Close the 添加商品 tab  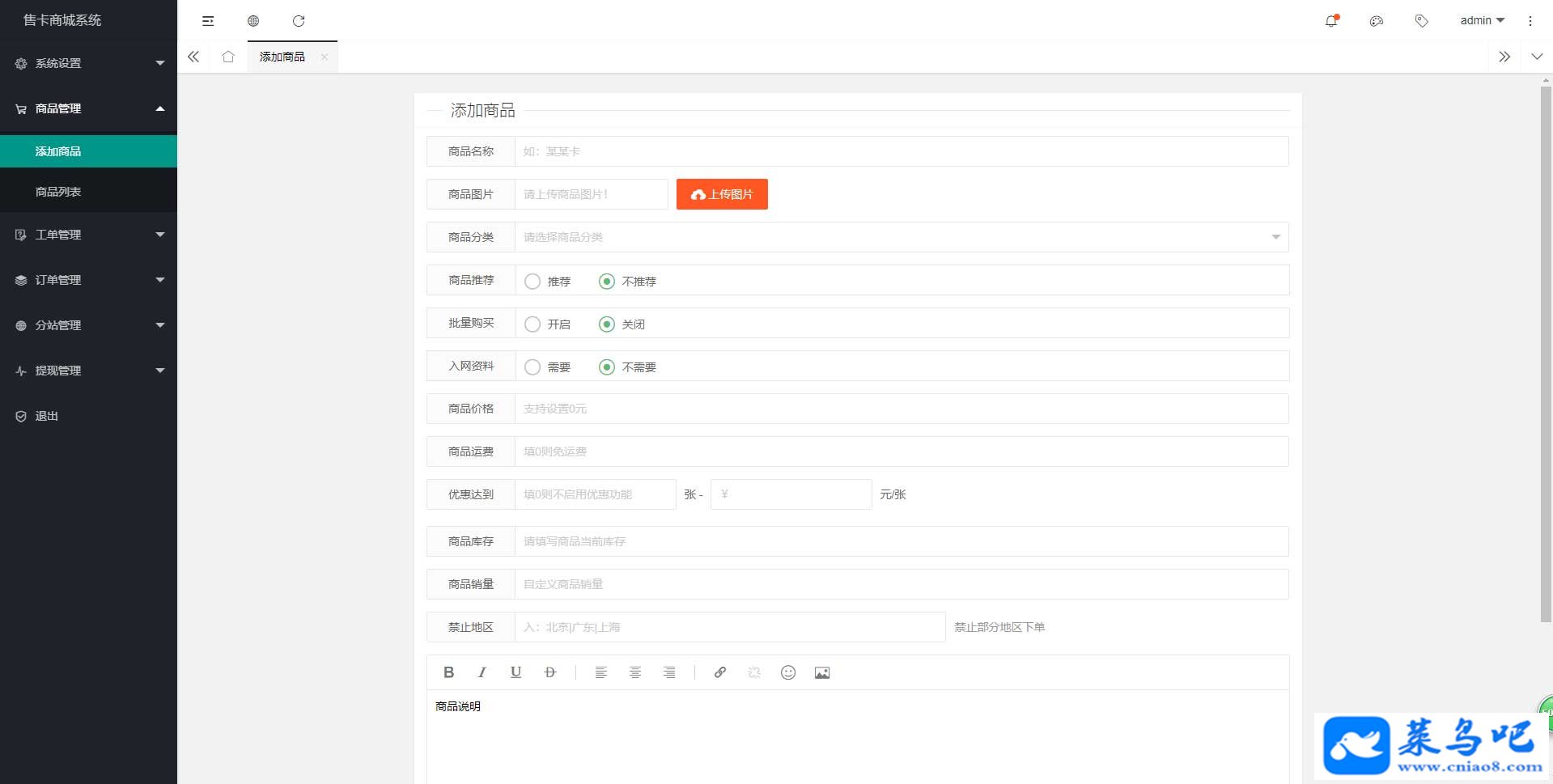tap(325, 57)
